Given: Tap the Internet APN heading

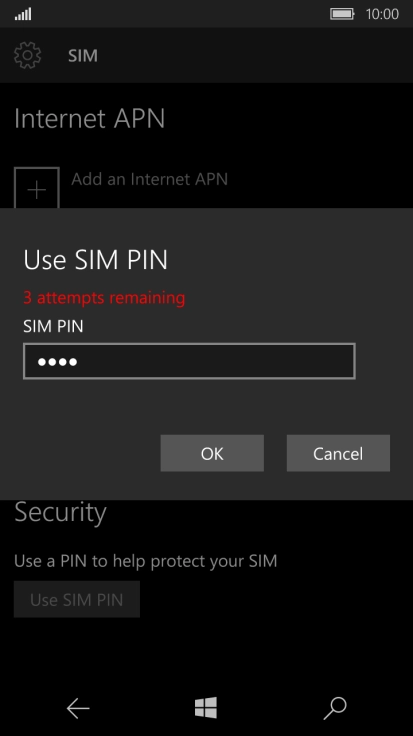Looking at the screenshot, I should pos(90,118).
